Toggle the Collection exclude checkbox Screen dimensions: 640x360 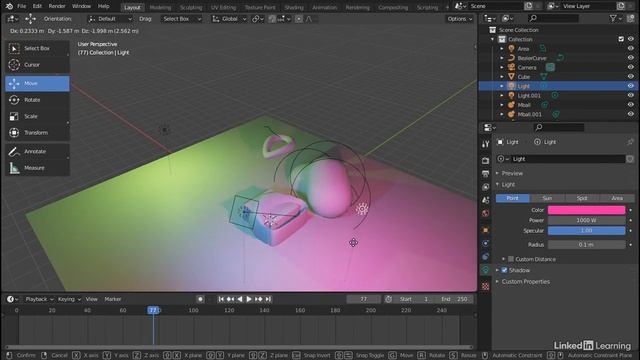point(621,39)
